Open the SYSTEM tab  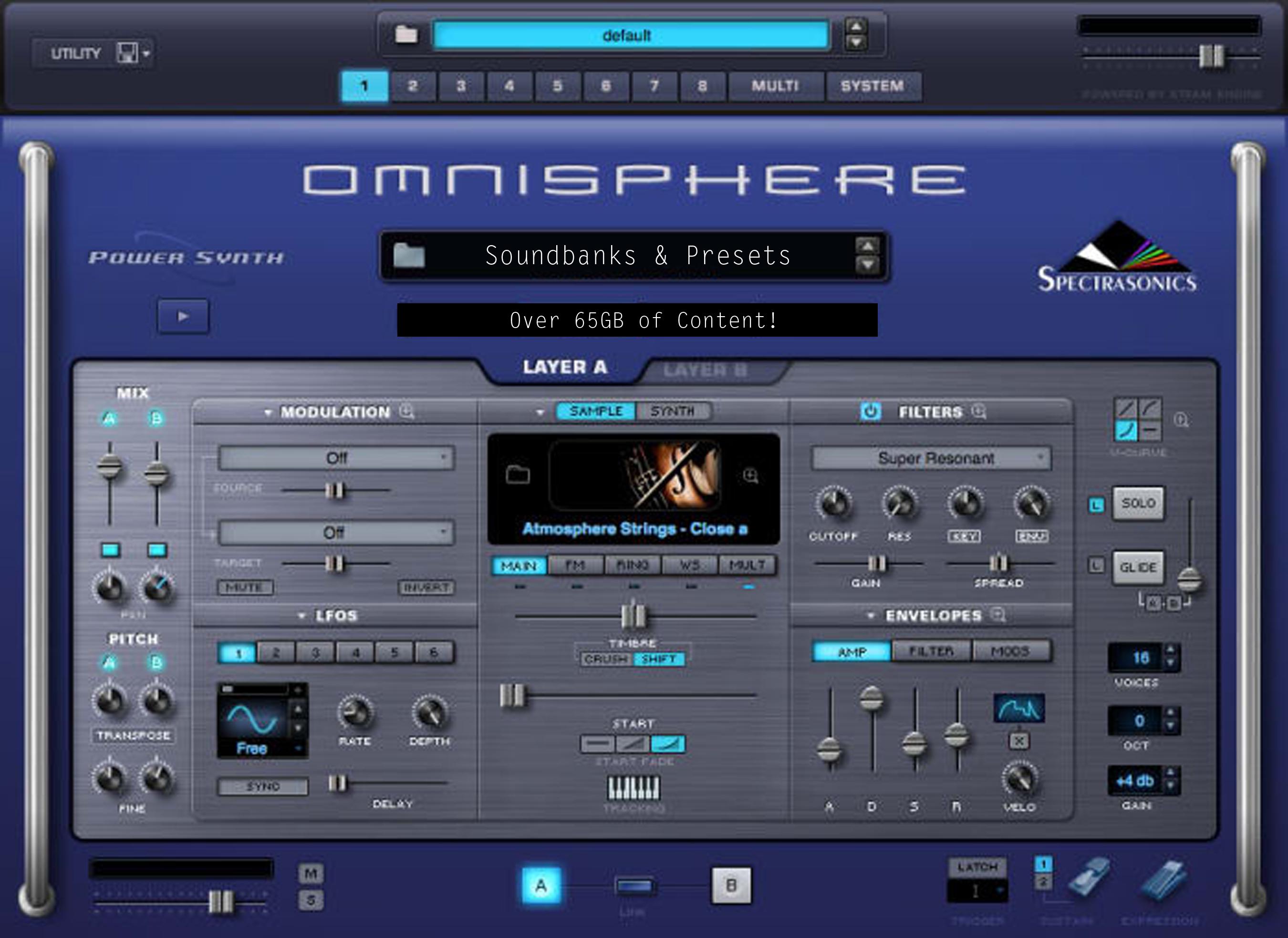click(873, 86)
